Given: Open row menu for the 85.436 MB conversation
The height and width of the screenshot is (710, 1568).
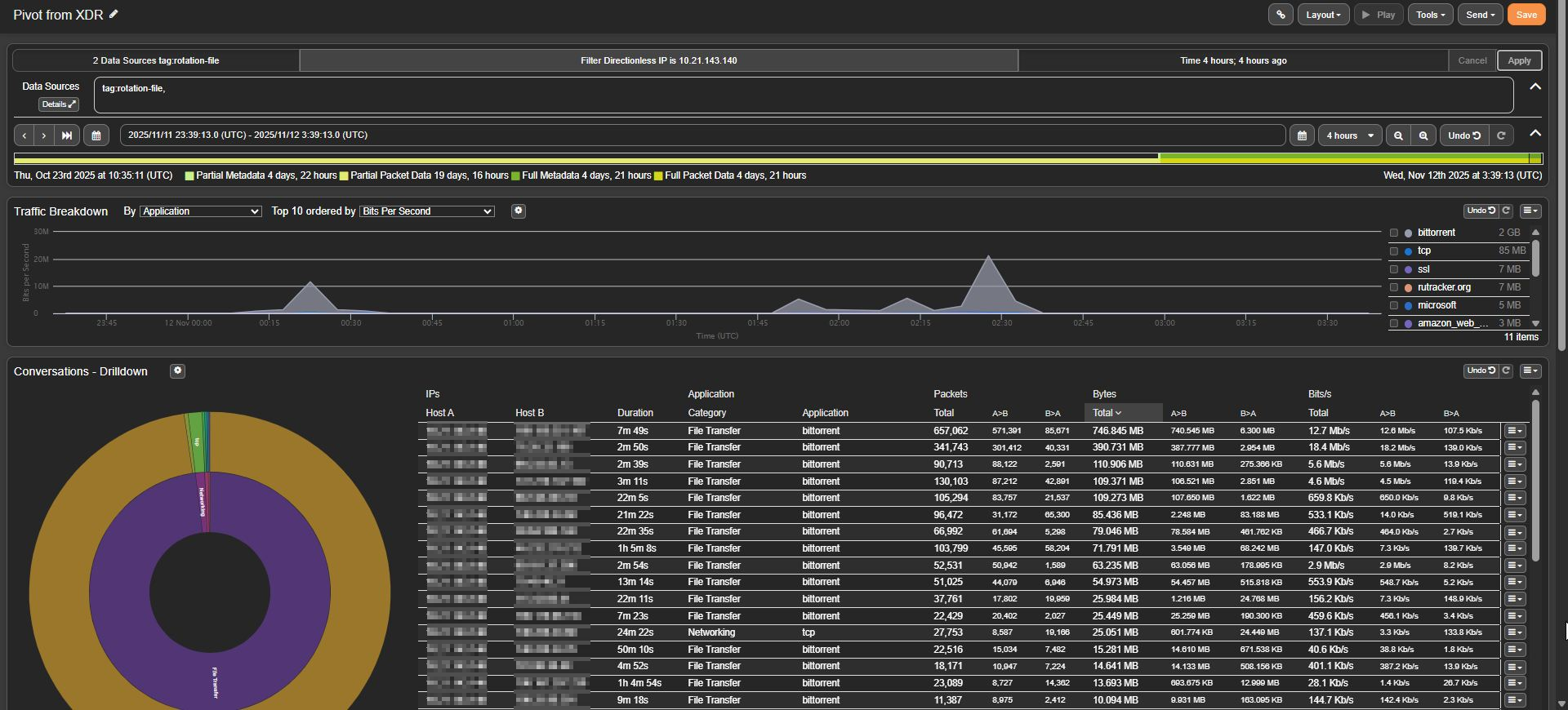Looking at the screenshot, I should (x=1515, y=515).
